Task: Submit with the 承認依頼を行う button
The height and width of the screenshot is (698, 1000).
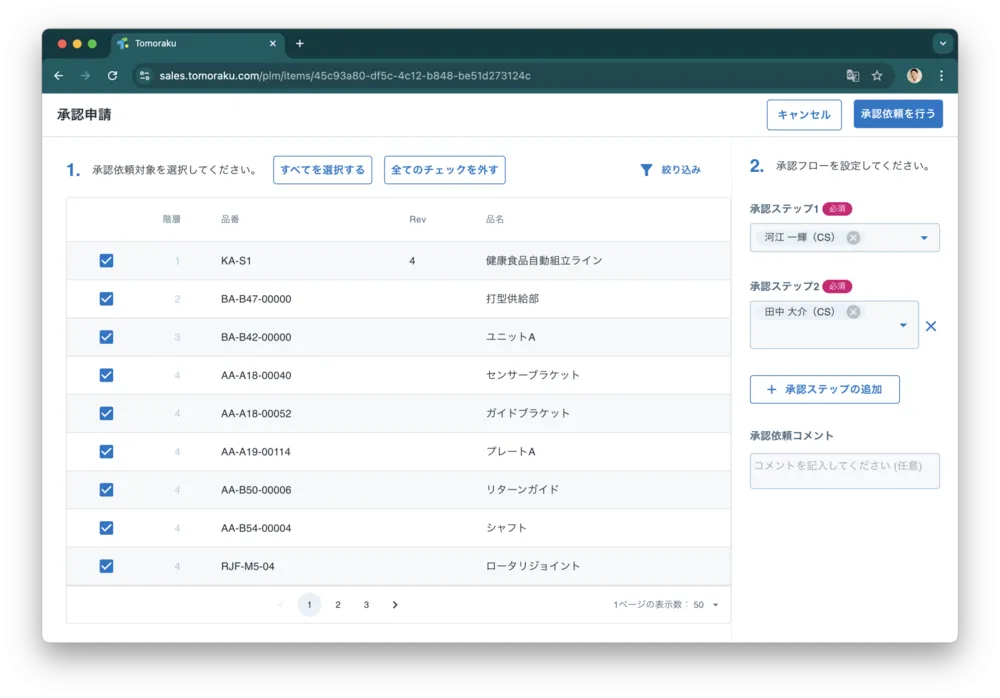Action: point(897,114)
